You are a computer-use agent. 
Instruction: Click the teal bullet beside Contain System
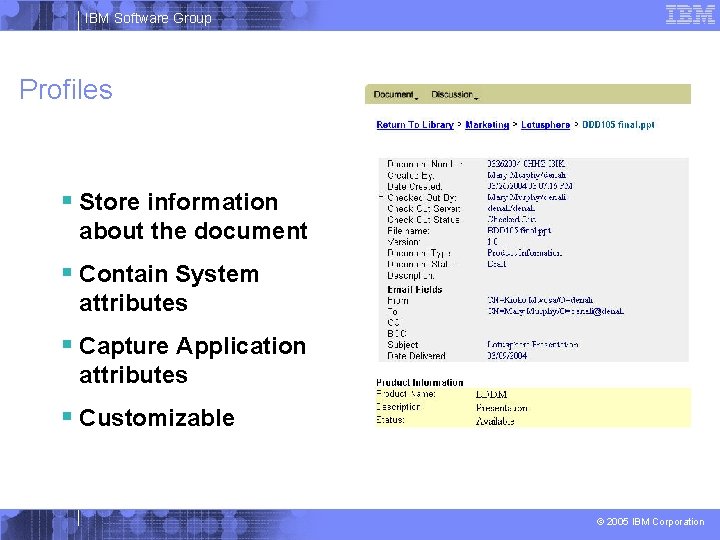(x=67, y=272)
